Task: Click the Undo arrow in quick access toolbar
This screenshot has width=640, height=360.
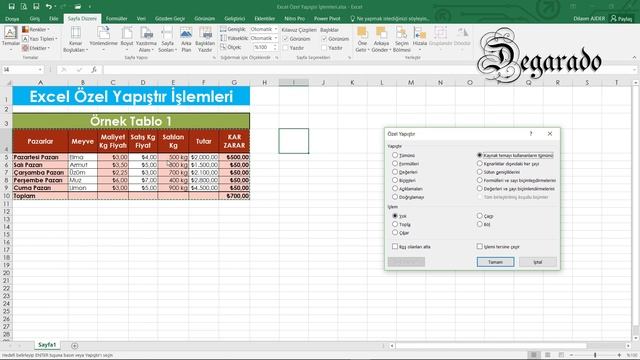Action: [49, 7]
